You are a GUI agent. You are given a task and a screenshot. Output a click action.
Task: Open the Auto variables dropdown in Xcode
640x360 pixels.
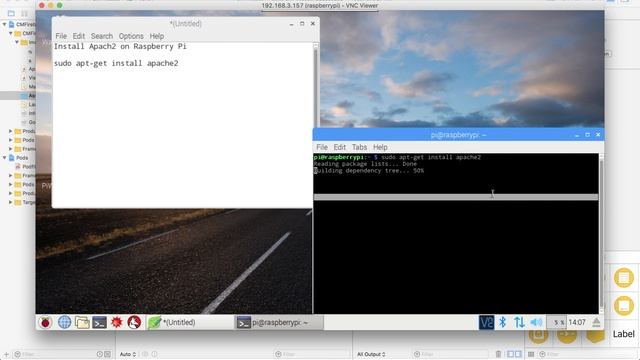click(128, 354)
